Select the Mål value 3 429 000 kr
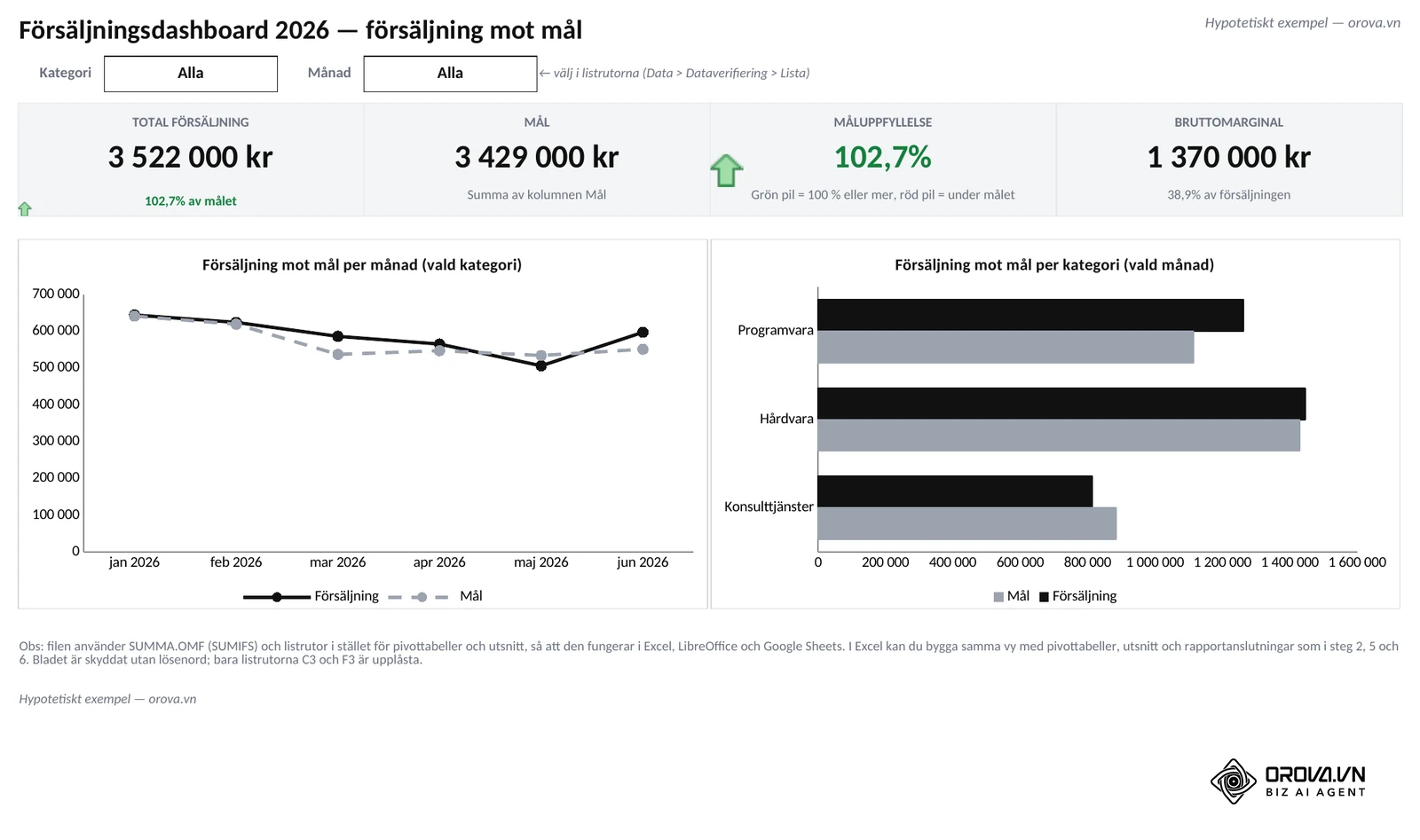Image resolution: width=1420 pixels, height=840 pixels. (x=537, y=157)
